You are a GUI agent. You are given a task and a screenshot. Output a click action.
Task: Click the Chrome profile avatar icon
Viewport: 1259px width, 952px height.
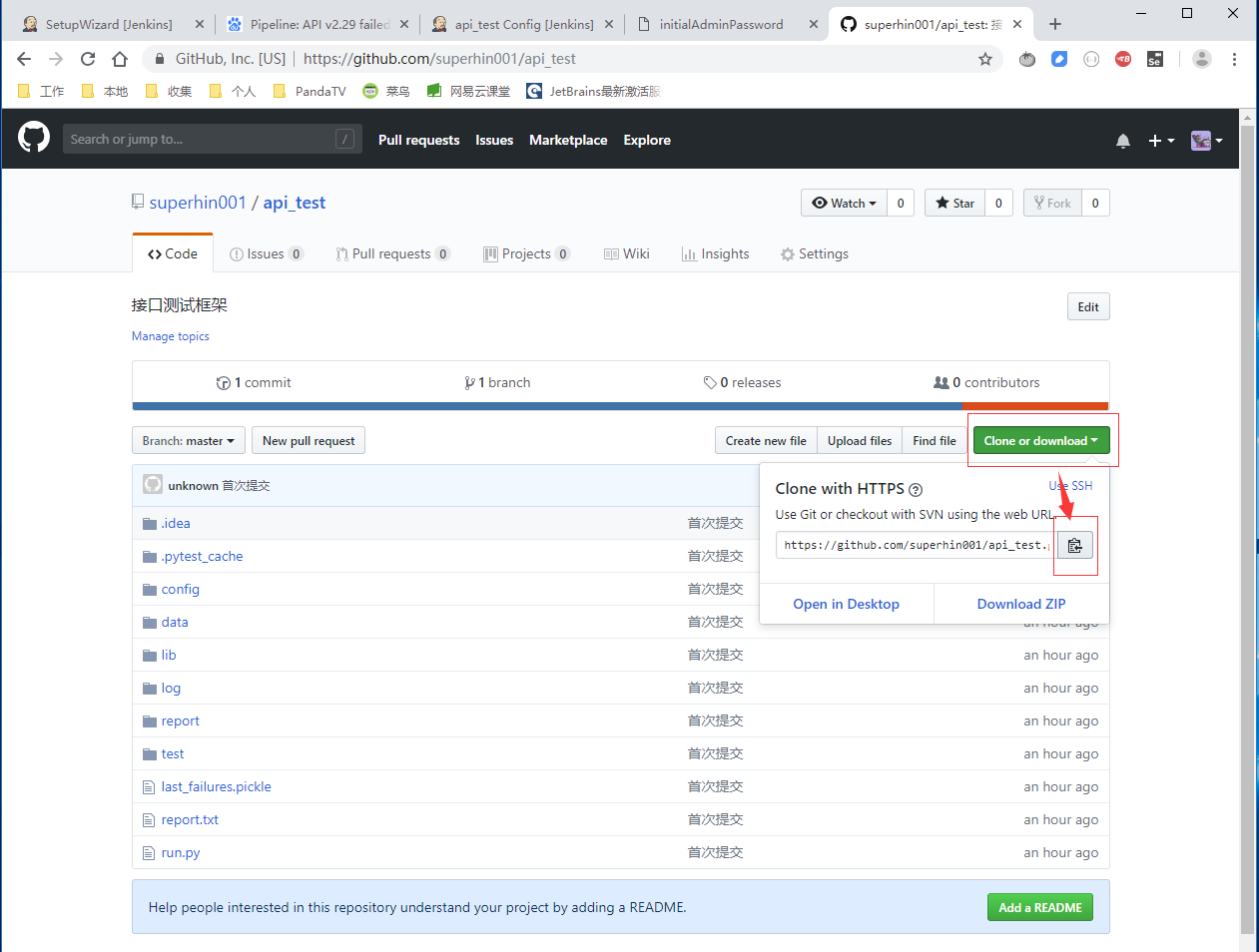[x=1202, y=59]
